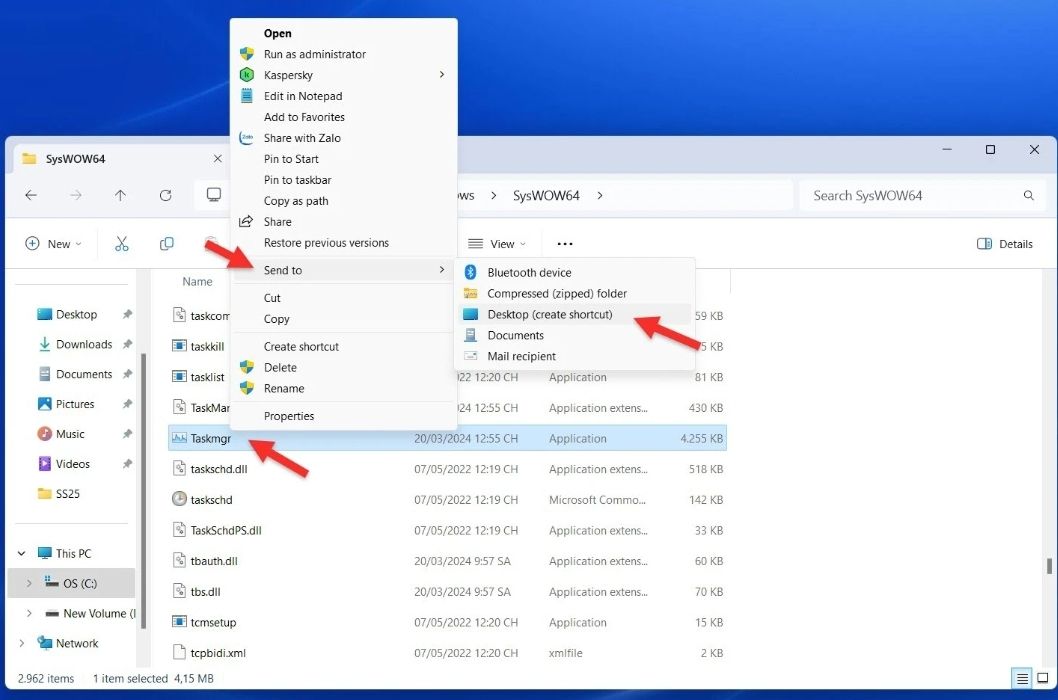The height and width of the screenshot is (700, 1058).
Task: Refresh the SysWOW64 folder using the refresh icon
Action: (166, 195)
